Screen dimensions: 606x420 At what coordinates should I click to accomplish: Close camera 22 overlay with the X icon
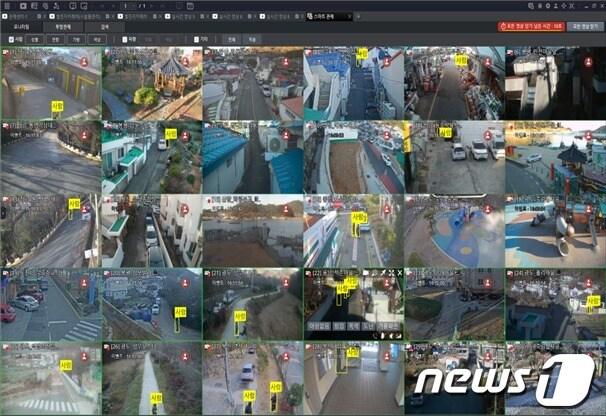[400, 273]
